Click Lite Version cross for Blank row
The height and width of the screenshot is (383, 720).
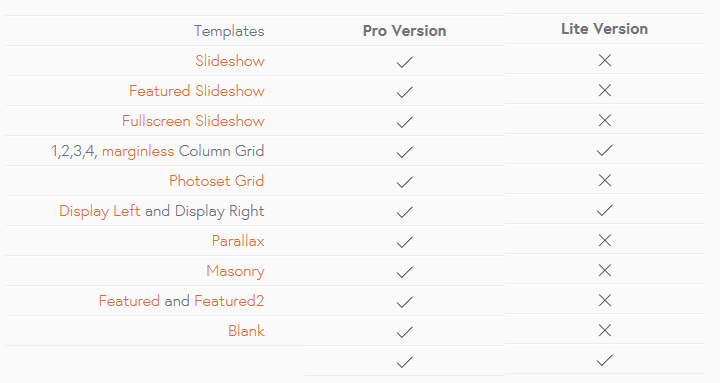(x=605, y=330)
